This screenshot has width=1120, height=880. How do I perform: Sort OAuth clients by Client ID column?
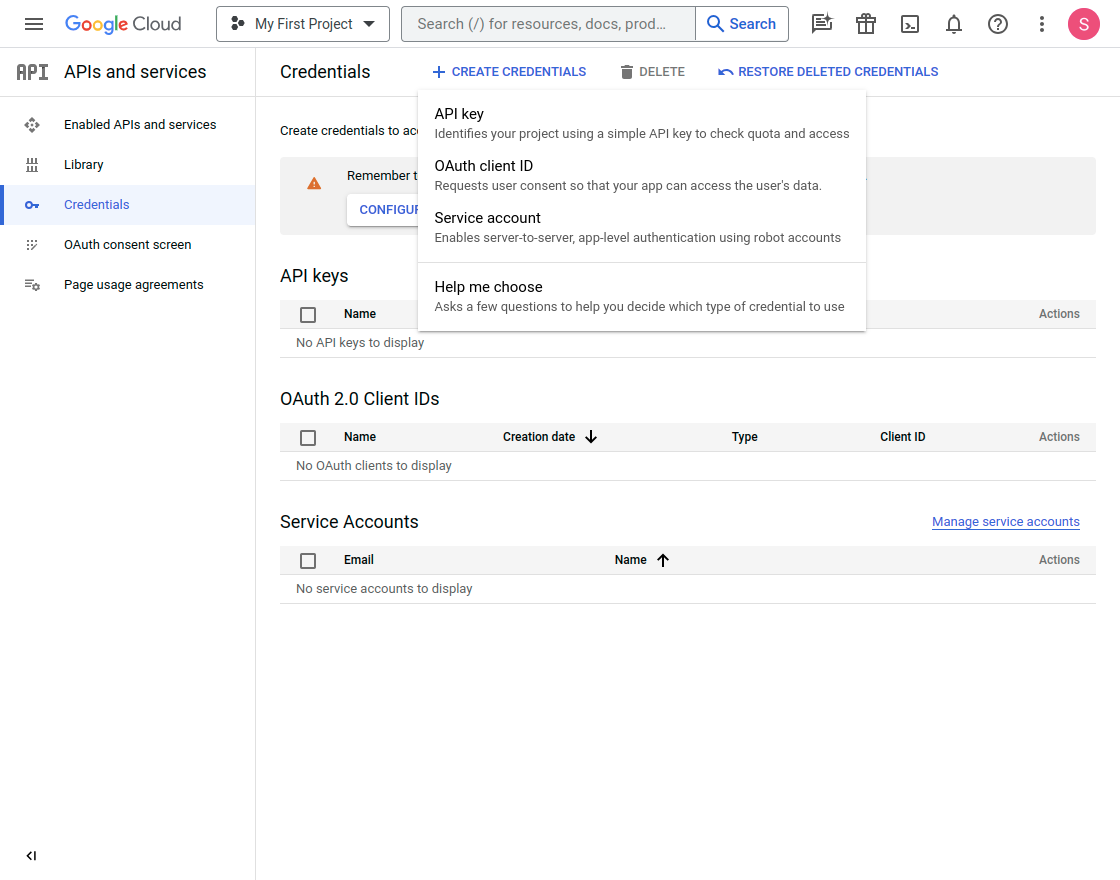click(902, 437)
